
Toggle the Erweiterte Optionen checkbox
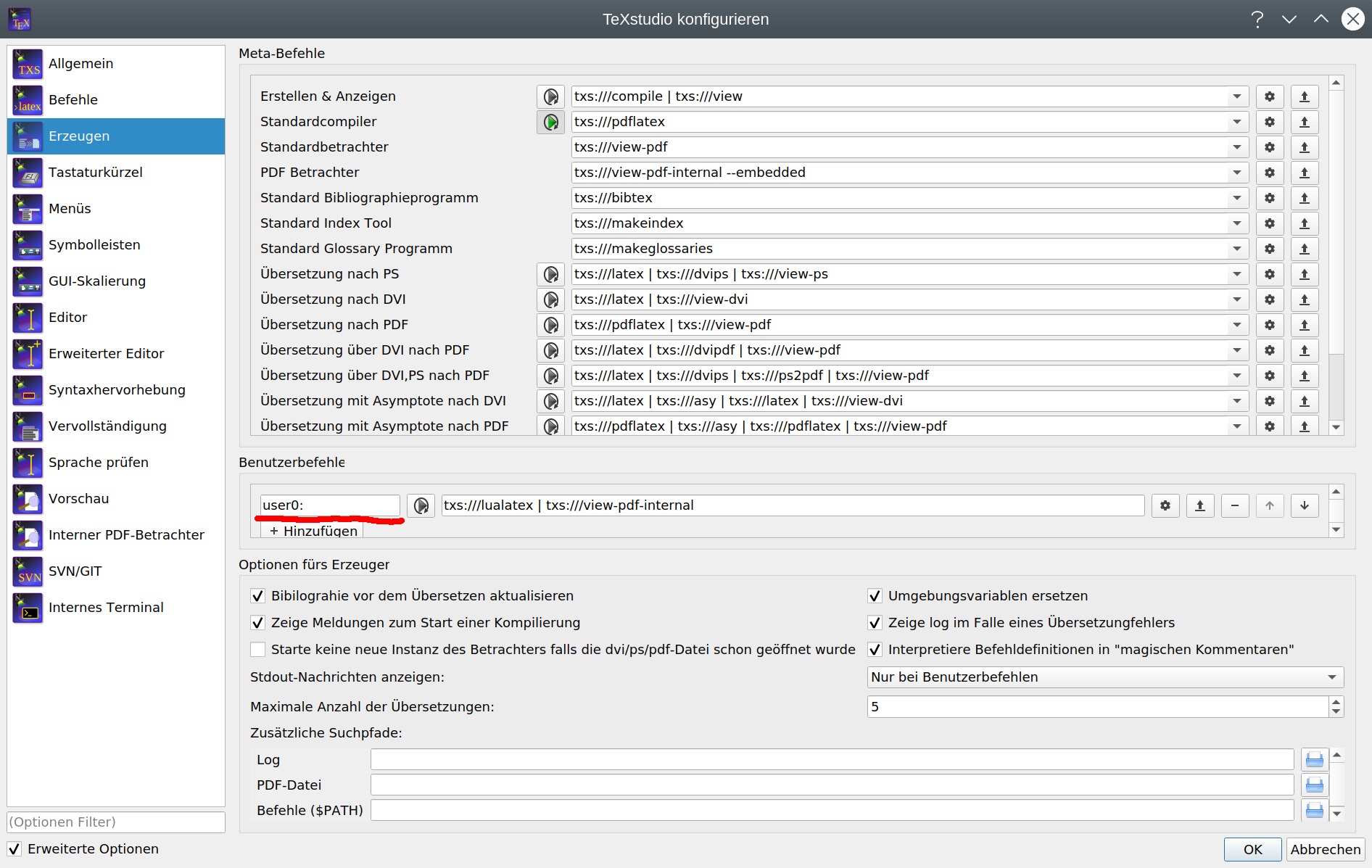pyautogui.click(x=15, y=848)
